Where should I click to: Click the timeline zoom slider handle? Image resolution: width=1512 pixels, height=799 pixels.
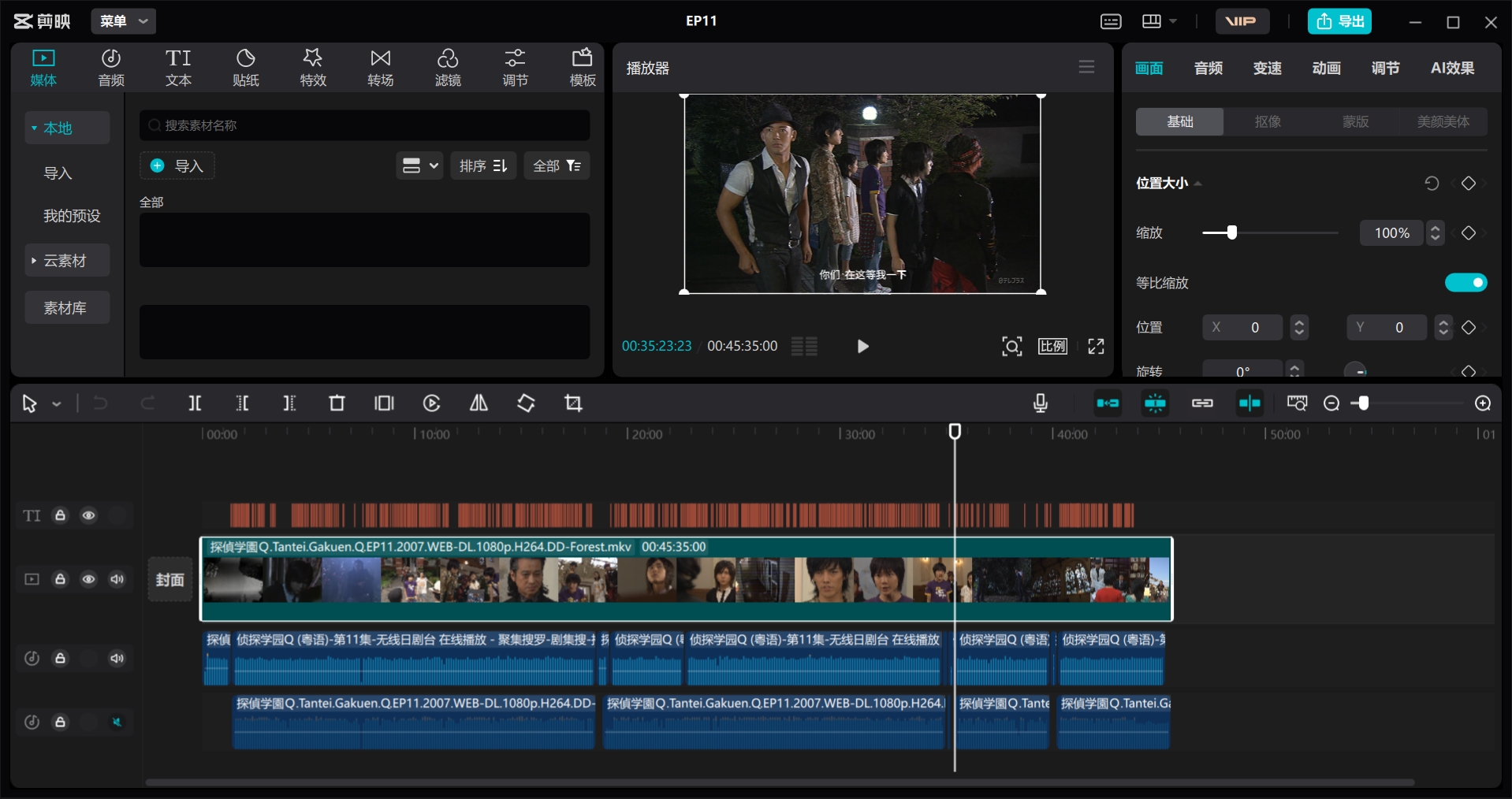[x=1364, y=403]
